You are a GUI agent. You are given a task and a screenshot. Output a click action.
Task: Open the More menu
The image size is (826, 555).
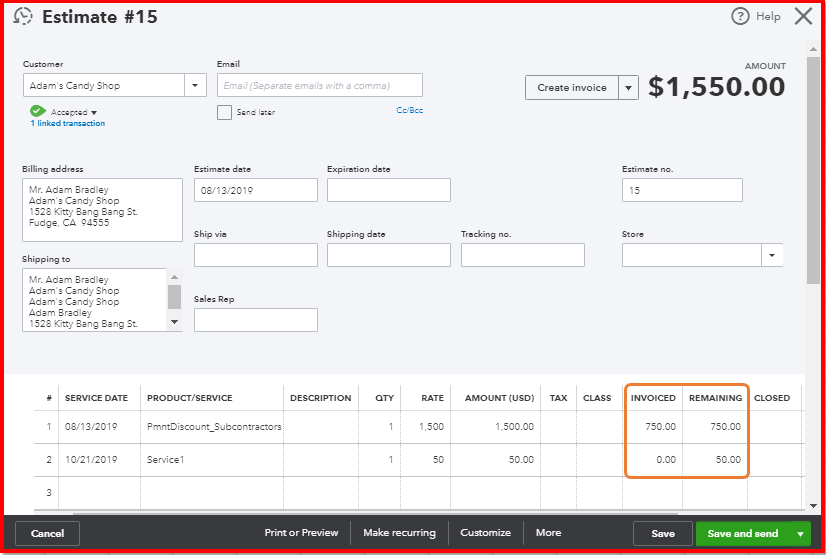coord(548,533)
